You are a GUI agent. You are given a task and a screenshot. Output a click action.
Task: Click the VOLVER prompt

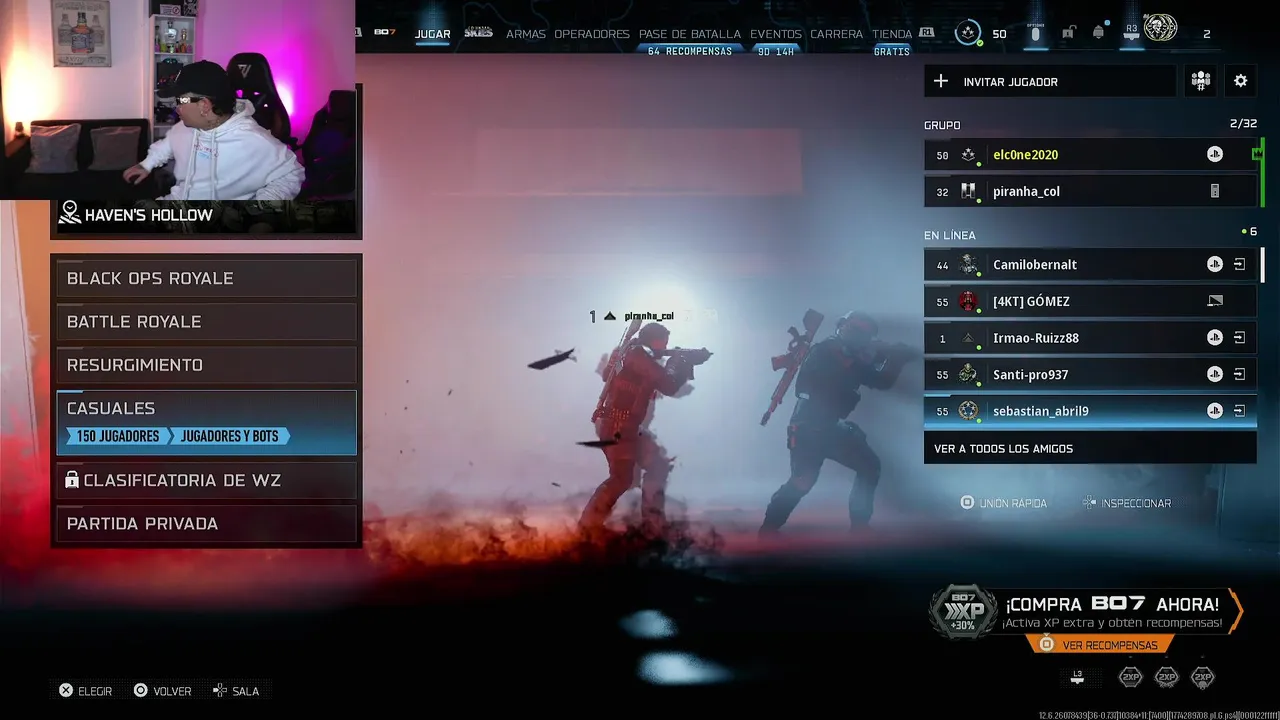pos(162,691)
